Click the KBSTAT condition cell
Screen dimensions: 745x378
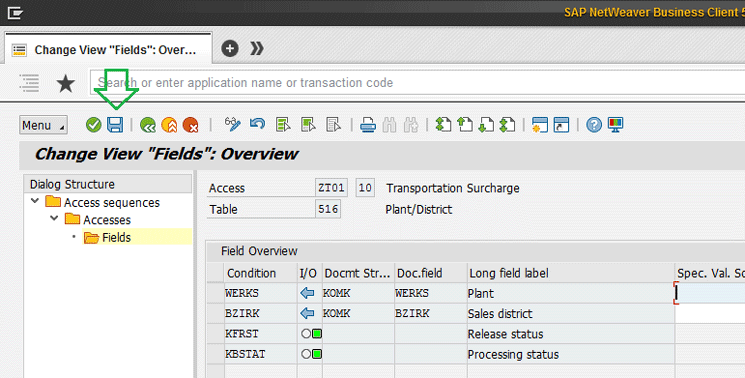(x=261, y=354)
